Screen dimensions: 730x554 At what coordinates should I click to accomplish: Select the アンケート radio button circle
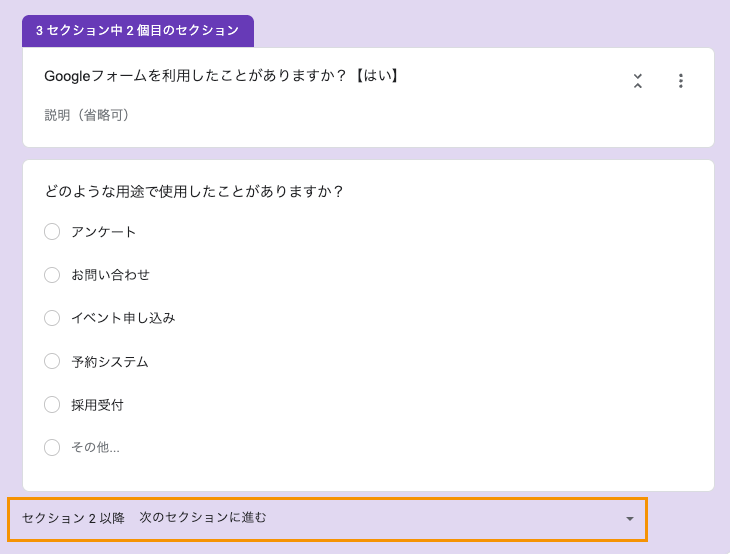pos(52,232)
